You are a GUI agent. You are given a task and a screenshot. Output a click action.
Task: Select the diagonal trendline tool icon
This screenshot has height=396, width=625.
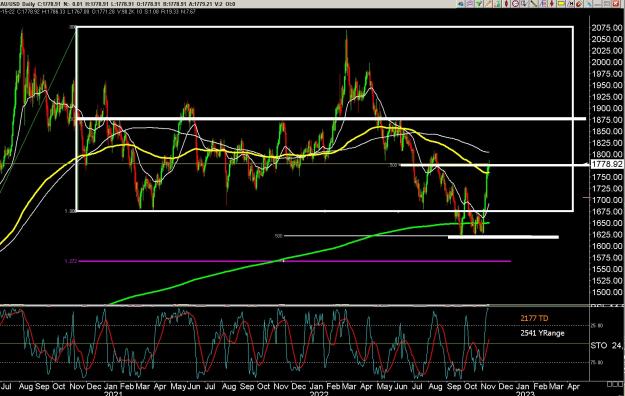[x=533, y=4]
